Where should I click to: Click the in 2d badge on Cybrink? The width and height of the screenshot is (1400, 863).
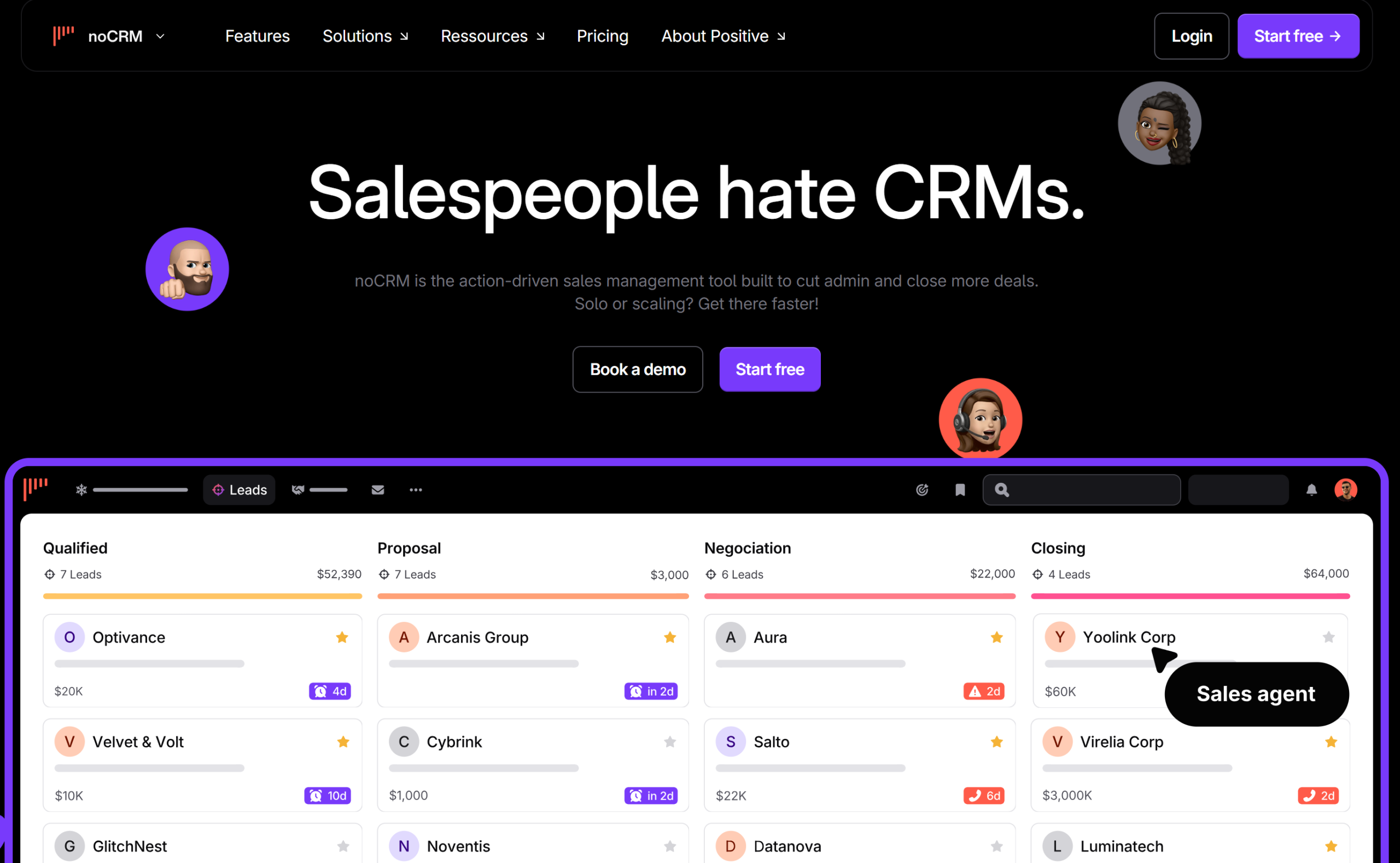coord(651,796)
